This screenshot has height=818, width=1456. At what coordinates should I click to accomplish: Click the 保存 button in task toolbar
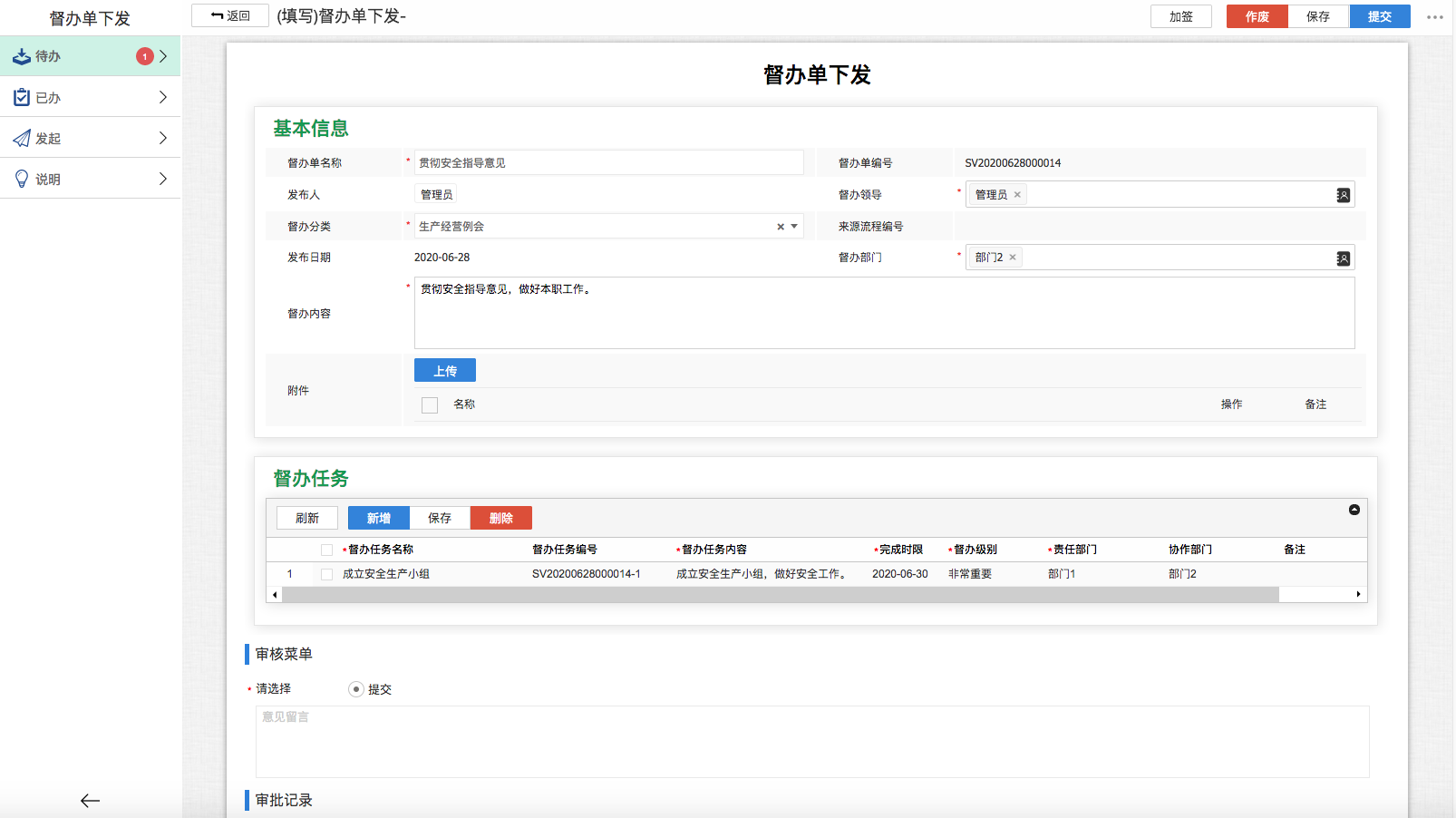tap(440, 518)
